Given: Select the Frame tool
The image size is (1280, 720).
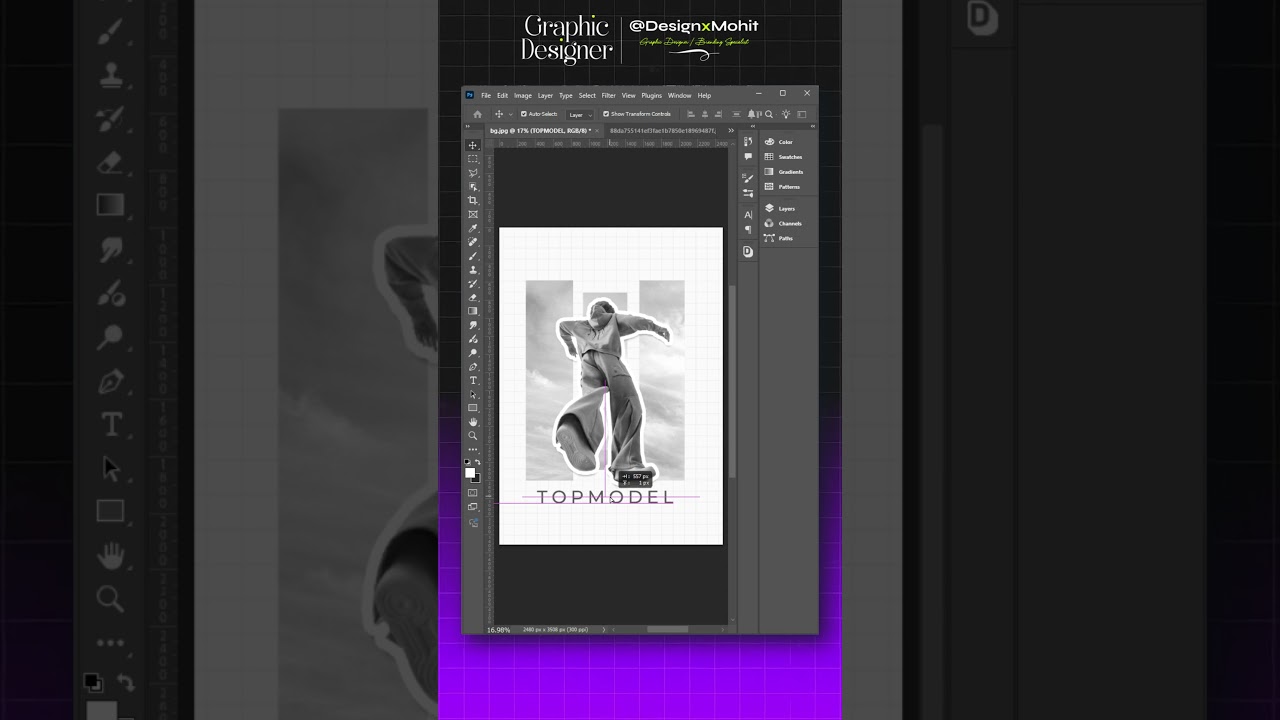Looking at the screenshot, I should (x=473, y=214).
